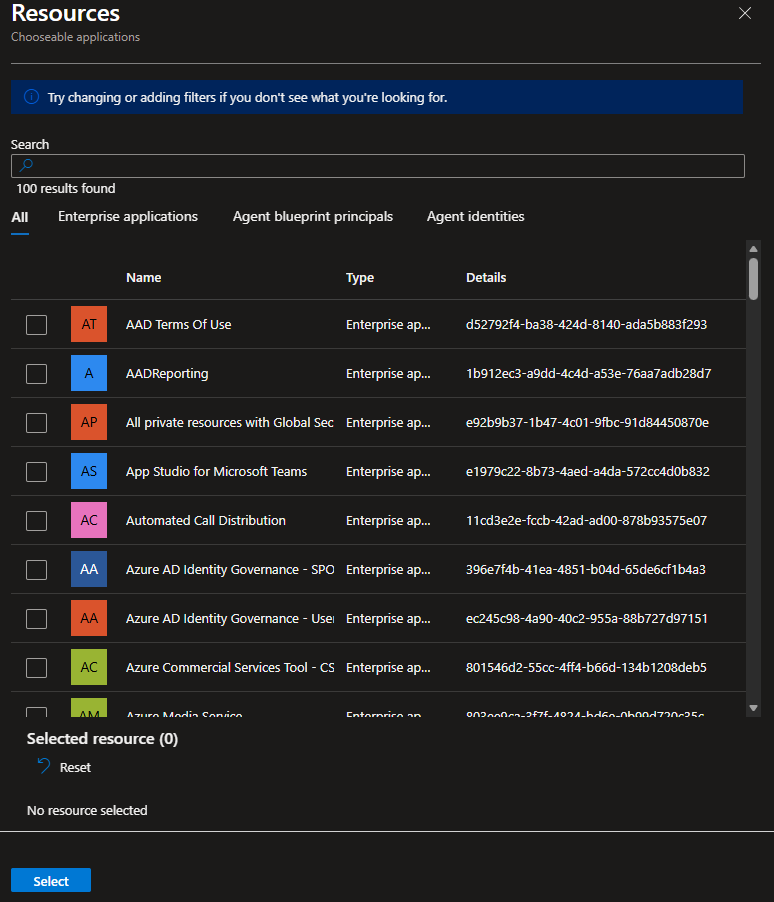The image size is (774, 902).
Task: Click ID 1b912ec3-a9dd-4c4d-a53e-76aa7adb28d7
Action: [x=588, y=374]
